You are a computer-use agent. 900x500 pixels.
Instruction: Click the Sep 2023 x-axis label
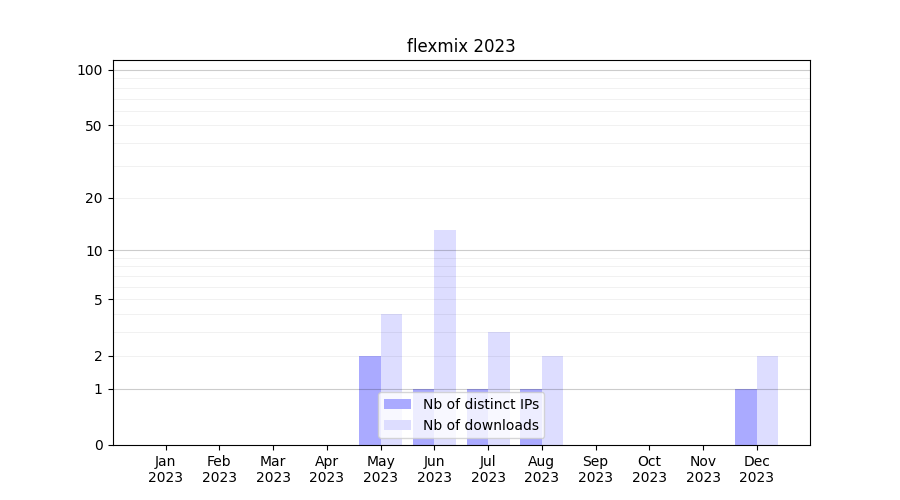[595, 469]
